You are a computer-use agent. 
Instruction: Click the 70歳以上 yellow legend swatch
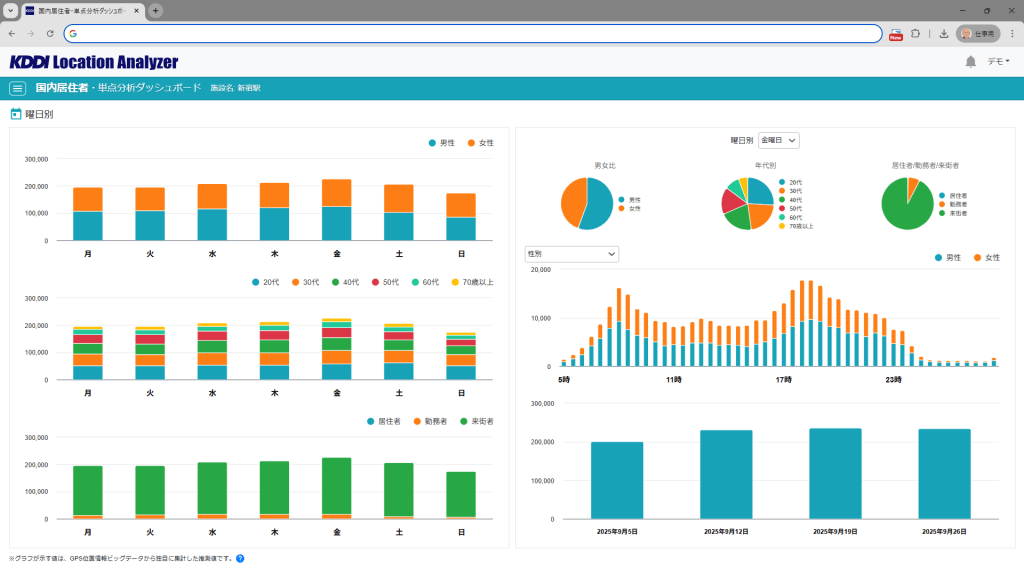click(x=456, y=282)
